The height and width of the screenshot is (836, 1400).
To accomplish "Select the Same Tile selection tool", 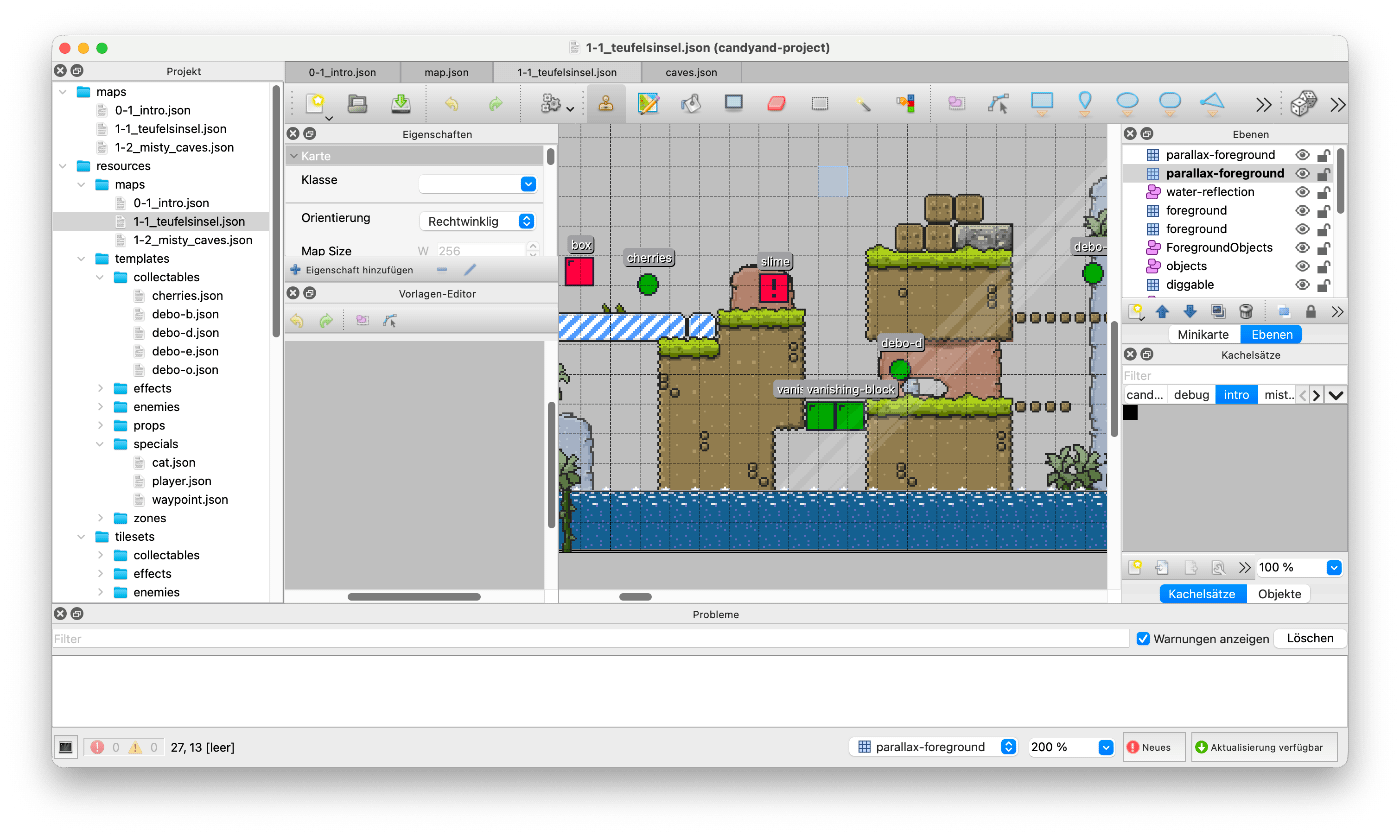I will [905, 103].
